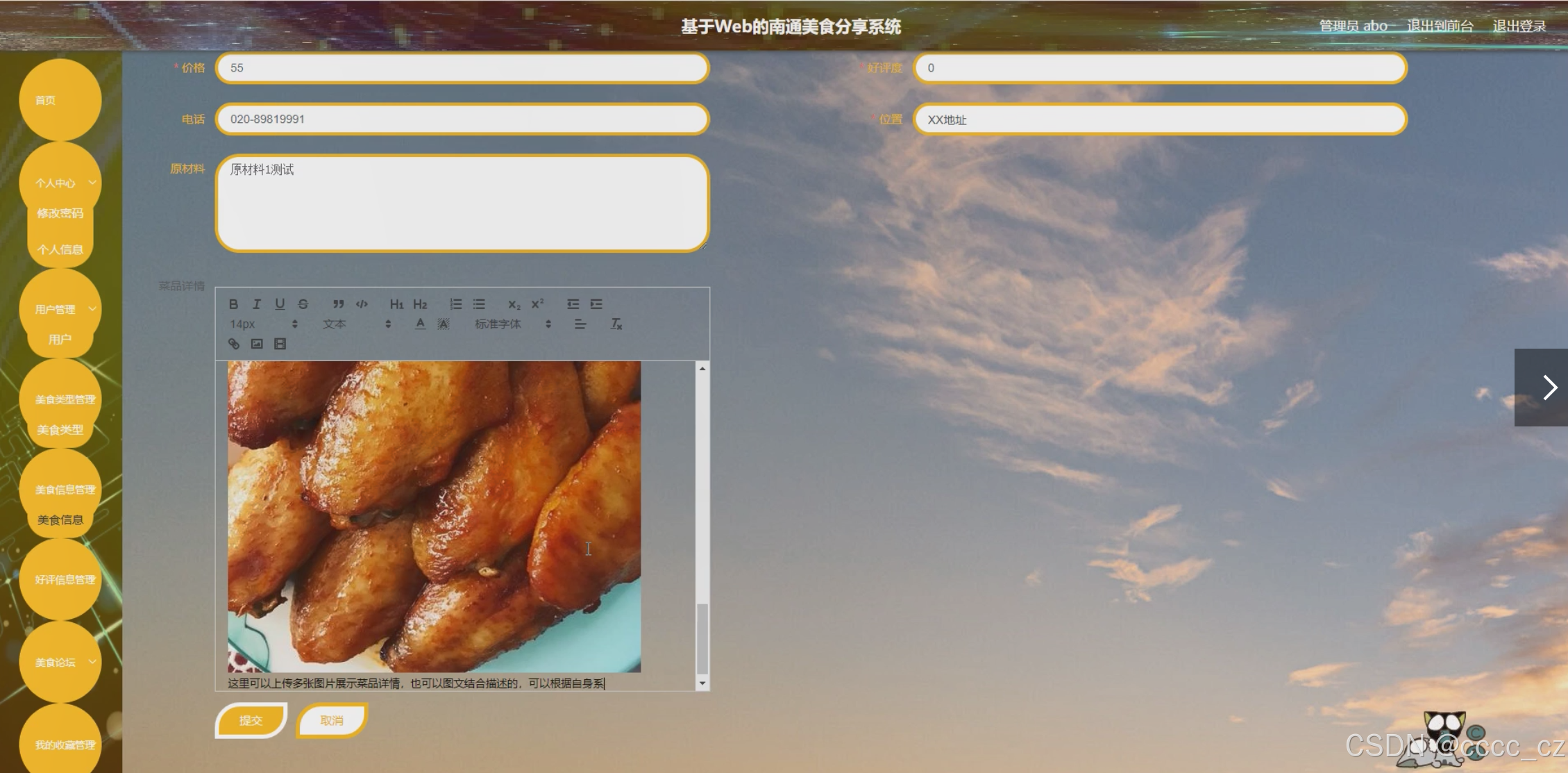
Task: Click the 退出登录 logout link
Action: point(1519,26)
